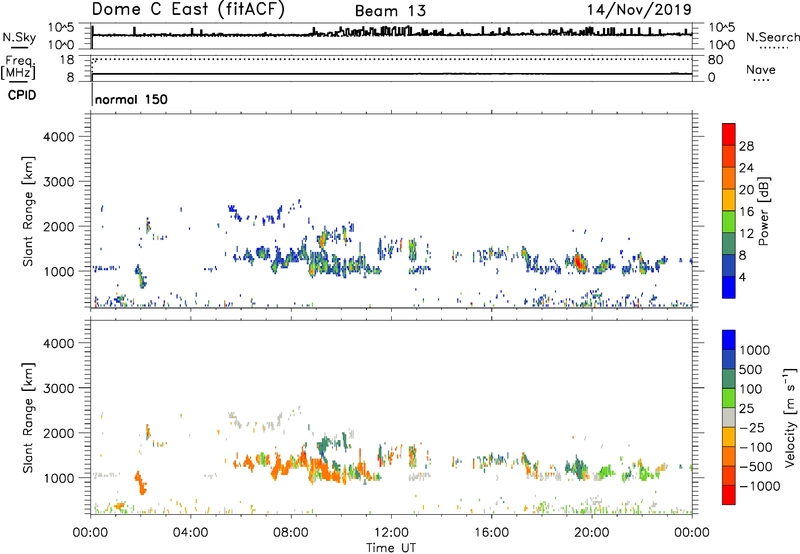Click the red bottom velocity colorbar segment

click(729, 495)
